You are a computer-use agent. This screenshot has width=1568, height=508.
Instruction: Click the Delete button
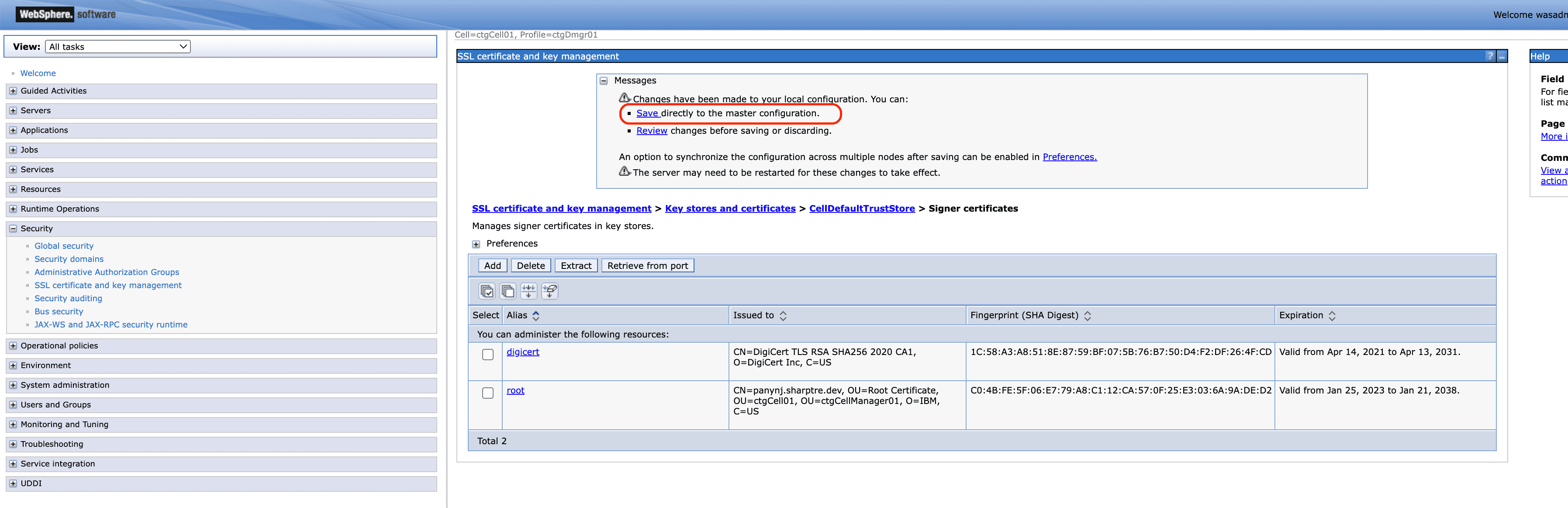tap(531, 265)
